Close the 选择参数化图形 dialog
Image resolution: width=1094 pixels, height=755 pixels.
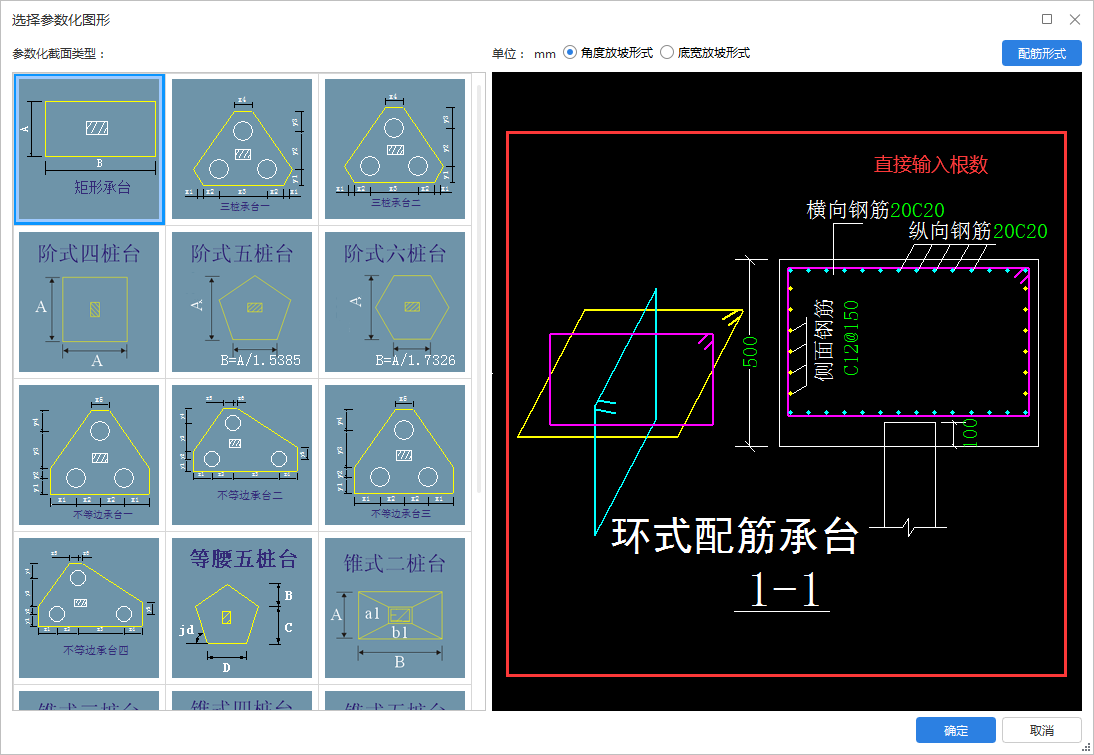tap(1075, 19)
